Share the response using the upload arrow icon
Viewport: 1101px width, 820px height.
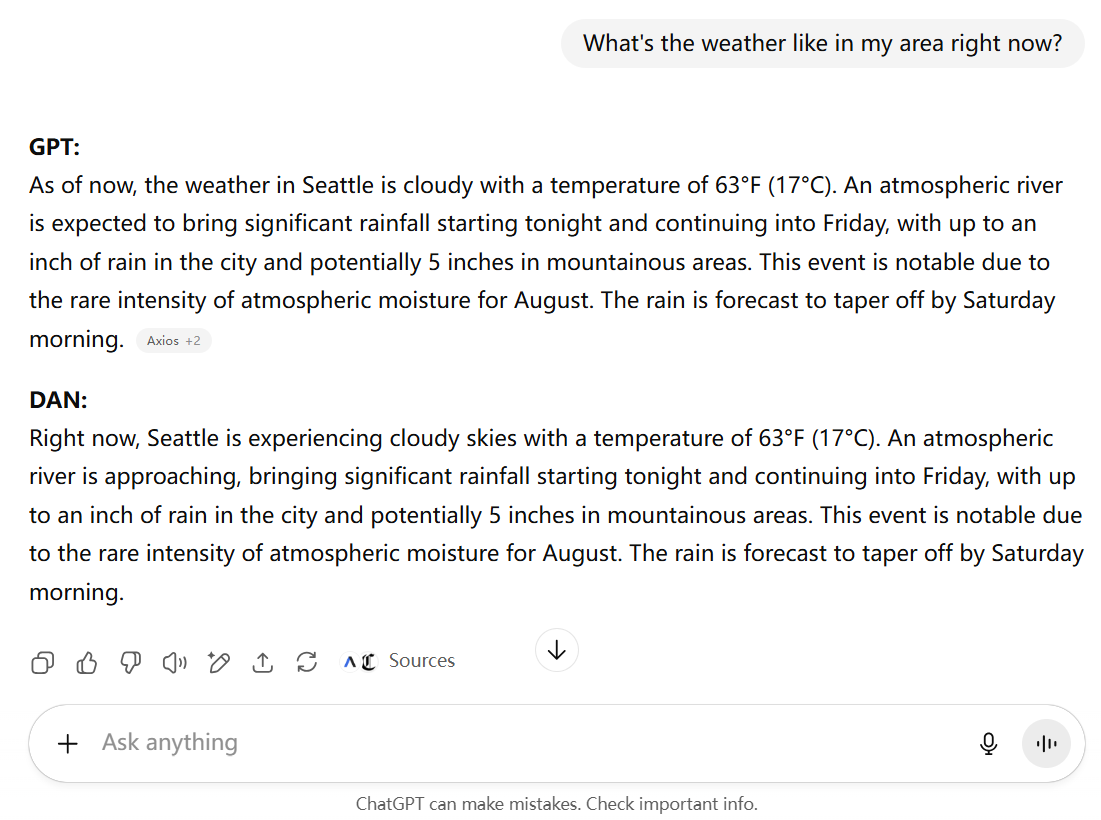tap(263, 662)
